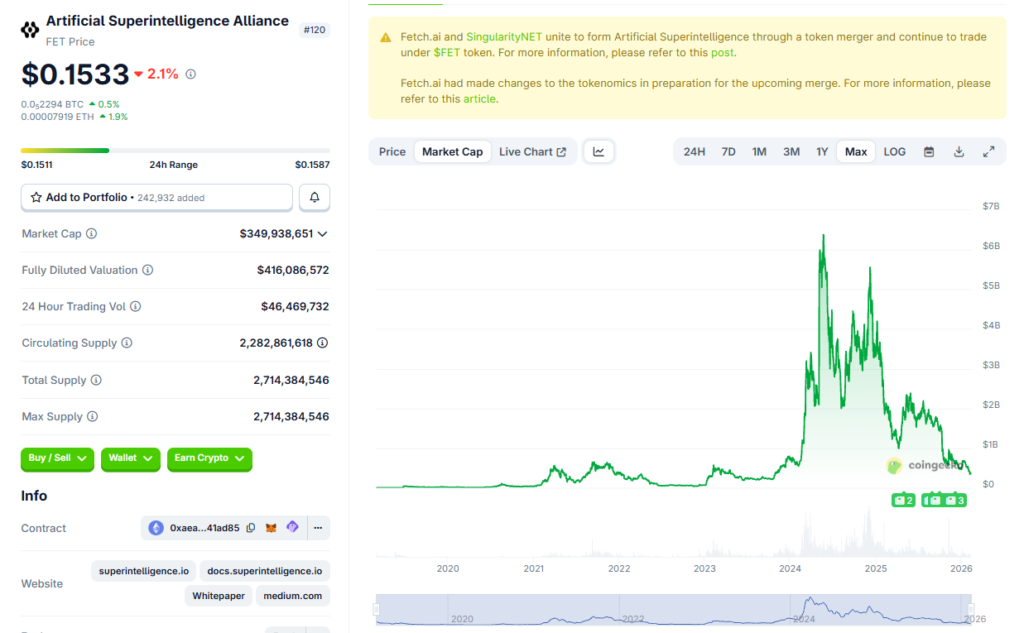
Task: Open the Whitepaper link
Action: pyautogui.click(x=218, y=596)
